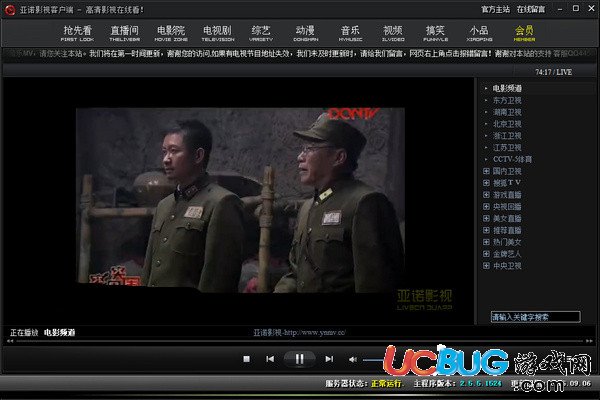Screen dimensions: 600x400
Task: Click the scrolling announcement ticker
Action: 300,54
